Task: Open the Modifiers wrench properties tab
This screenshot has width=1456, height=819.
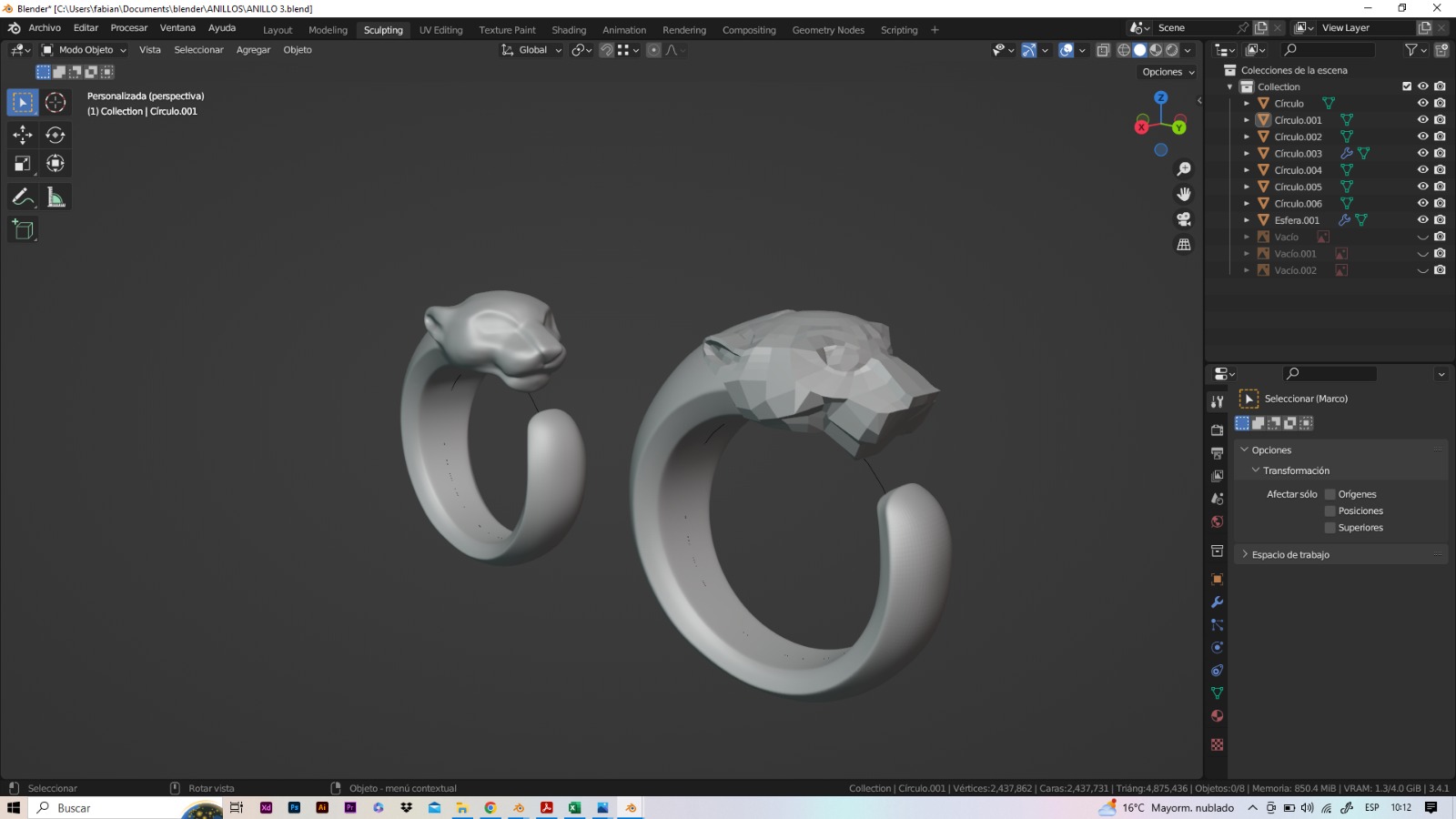Action: click(1217, 602)
